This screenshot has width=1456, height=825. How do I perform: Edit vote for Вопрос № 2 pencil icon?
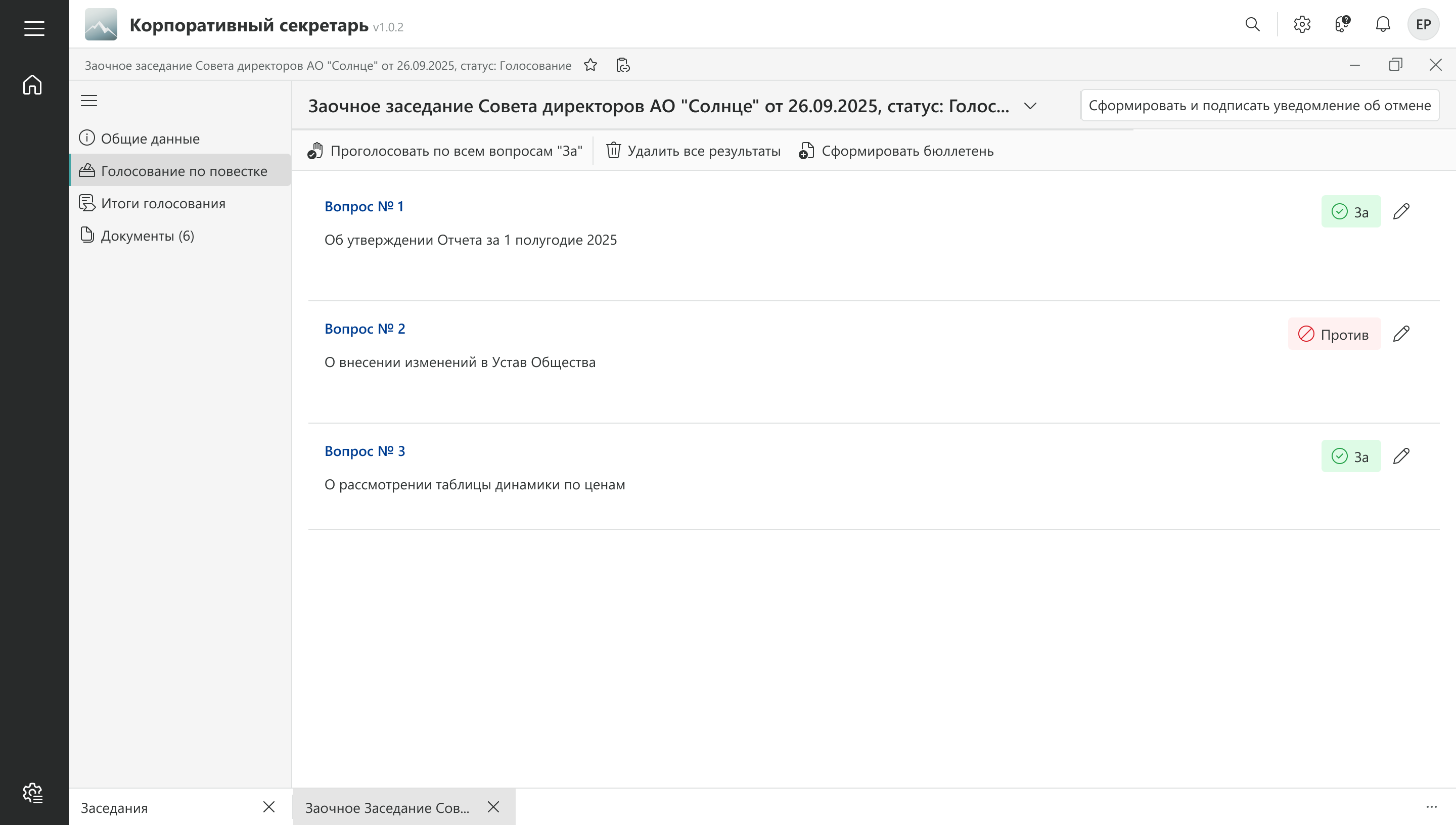tap(1401, 334)
